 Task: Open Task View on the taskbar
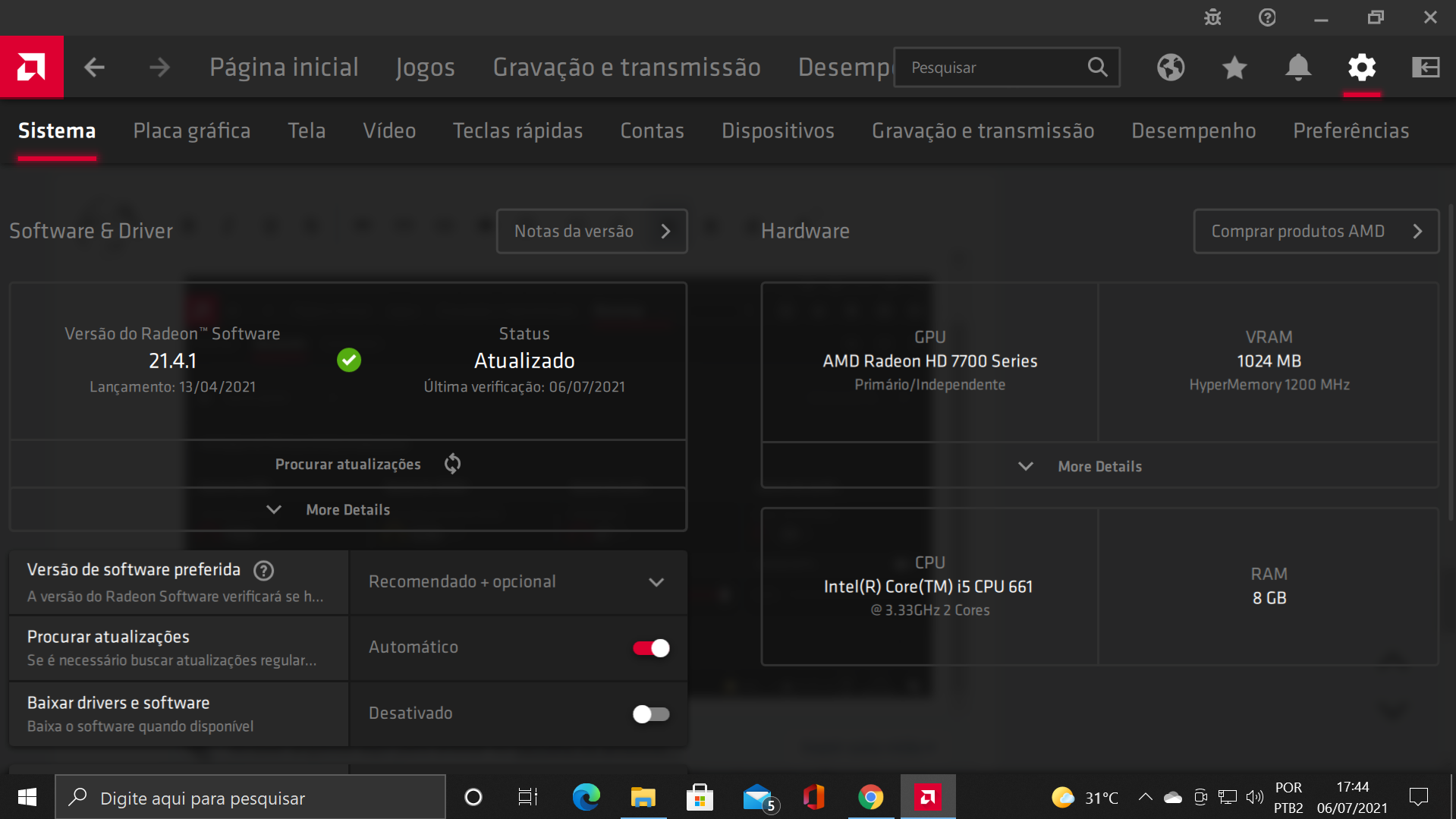pyautogui.click(x=528, y=797)
